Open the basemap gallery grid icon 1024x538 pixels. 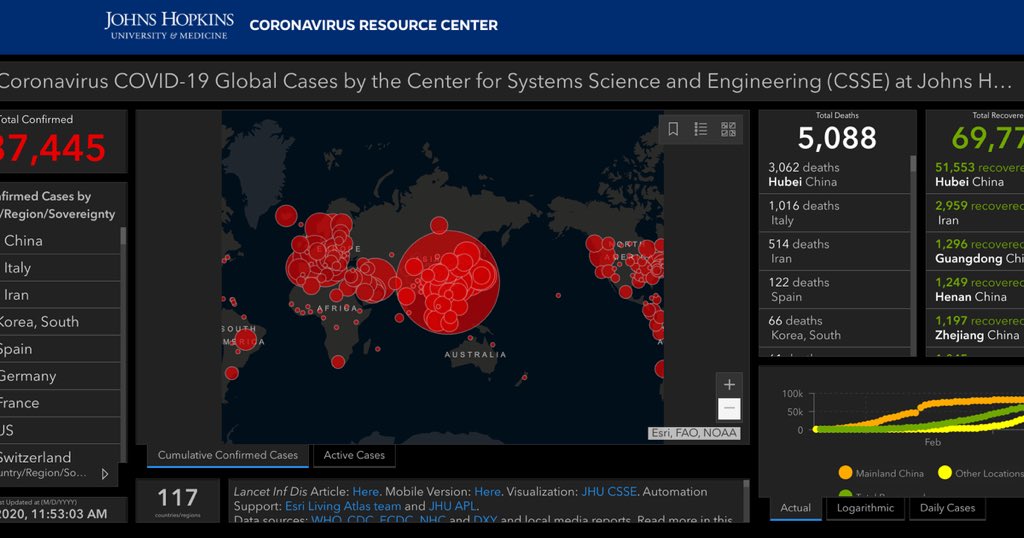coord(728,129)
